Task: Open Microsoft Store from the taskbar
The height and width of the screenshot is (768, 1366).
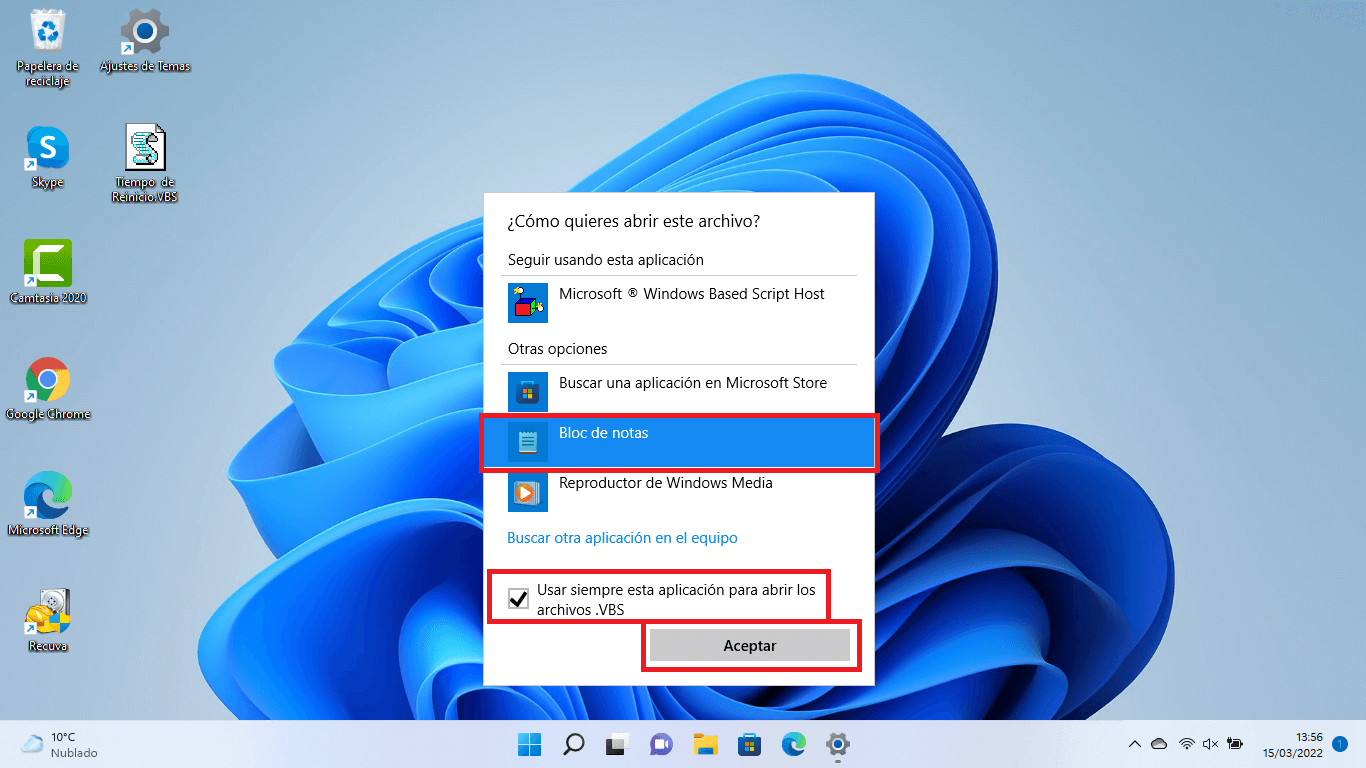Action: coord(750,744)
